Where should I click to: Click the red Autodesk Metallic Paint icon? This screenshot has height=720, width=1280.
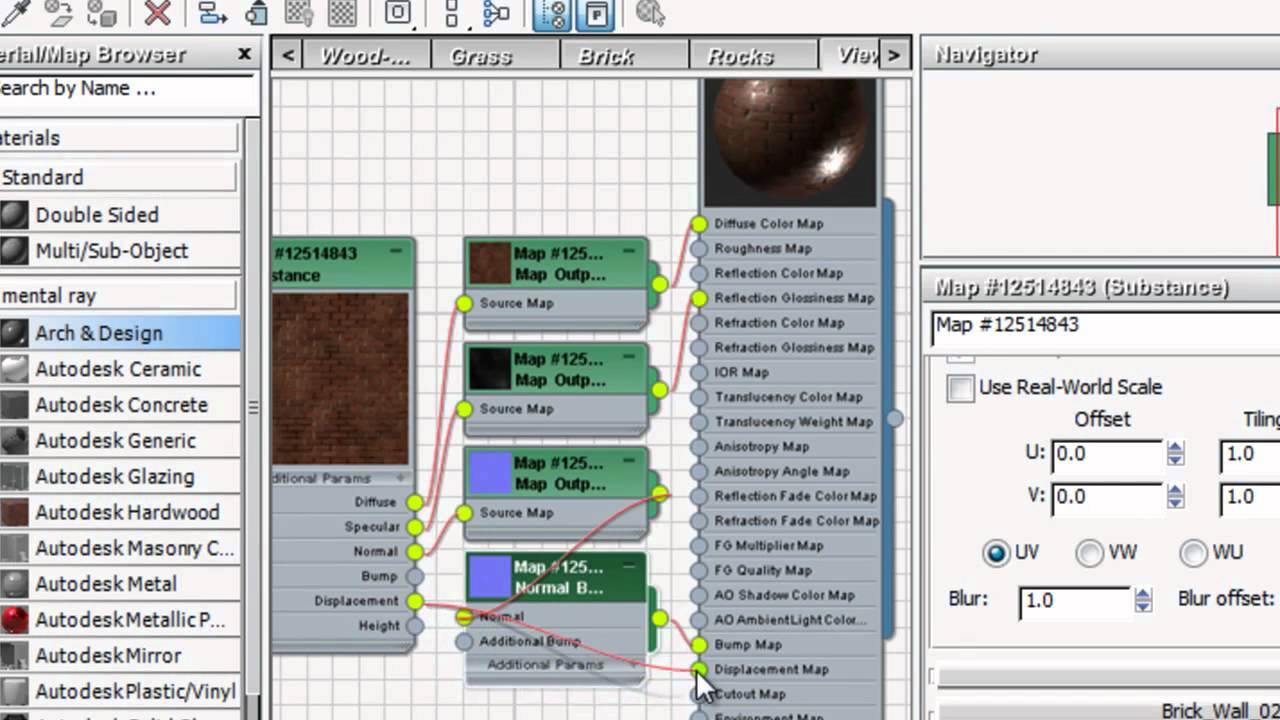(15, 620)
